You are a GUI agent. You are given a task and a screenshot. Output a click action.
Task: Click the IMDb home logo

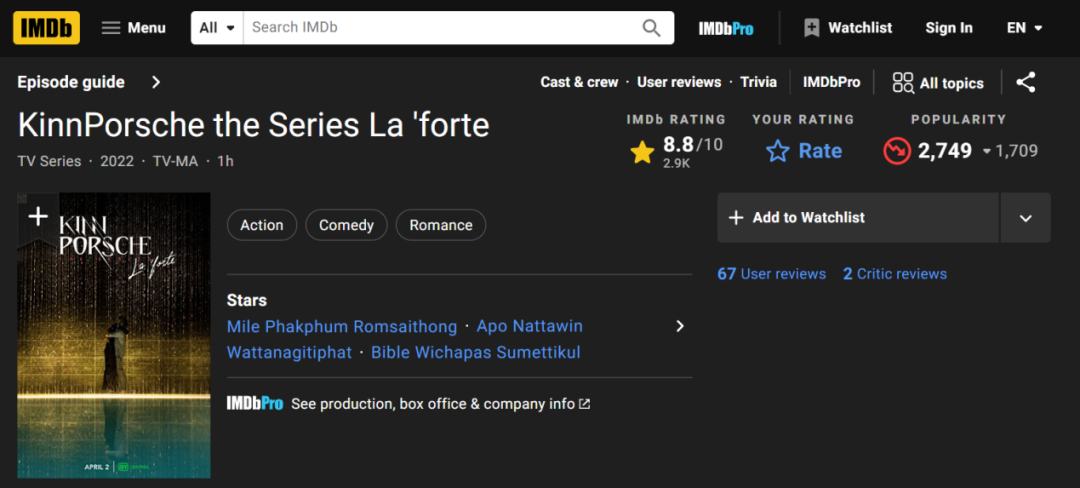(x=46, y=28)
